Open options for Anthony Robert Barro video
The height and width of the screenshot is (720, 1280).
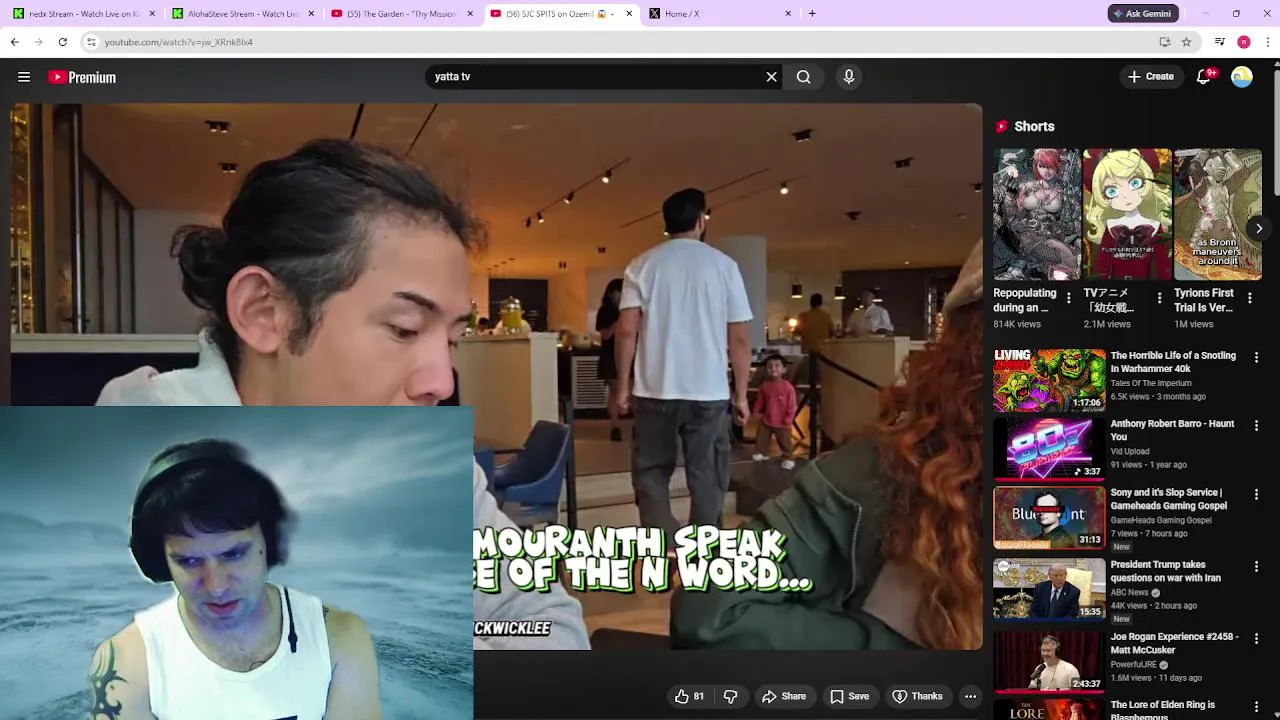[x=1256, y=425]
